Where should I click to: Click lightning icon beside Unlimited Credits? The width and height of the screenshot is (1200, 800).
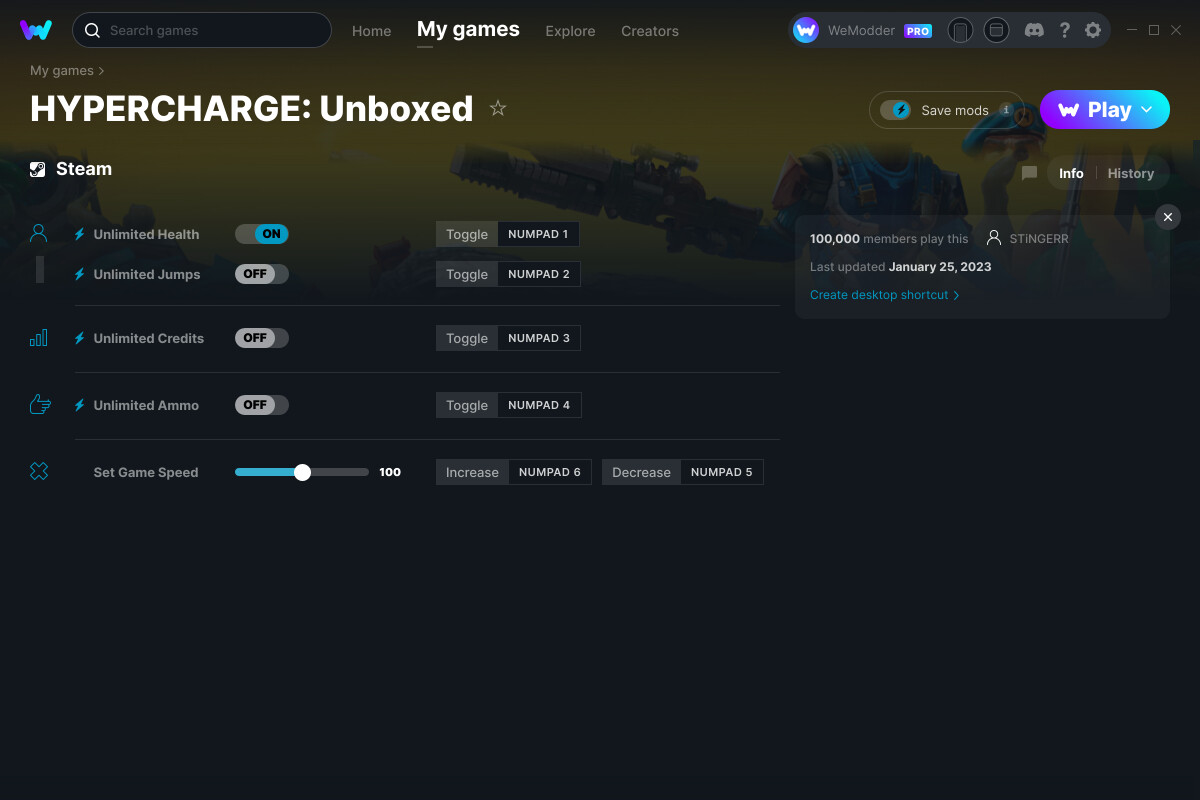coord(80,338)
